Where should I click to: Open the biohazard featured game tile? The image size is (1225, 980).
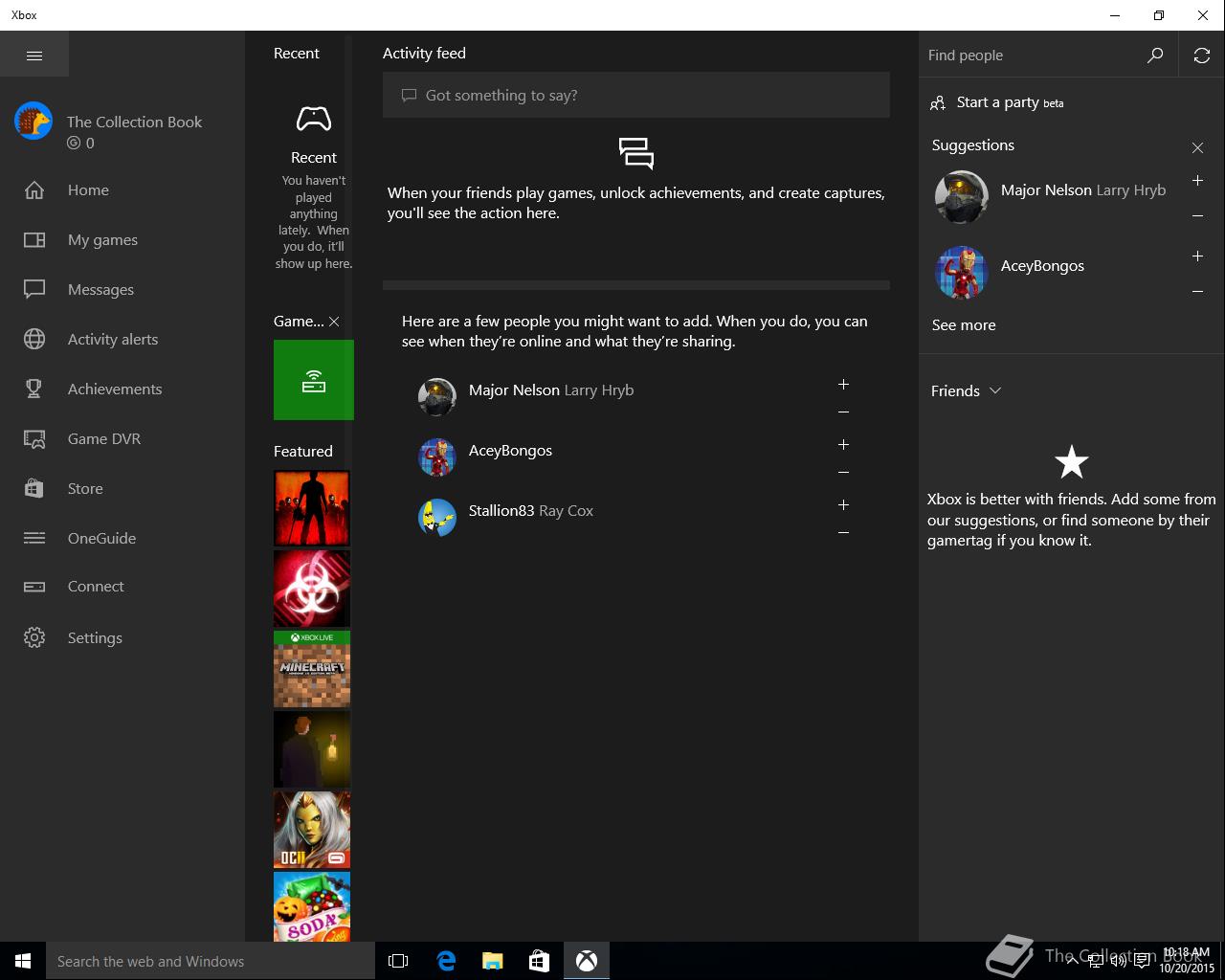(312, 589)
